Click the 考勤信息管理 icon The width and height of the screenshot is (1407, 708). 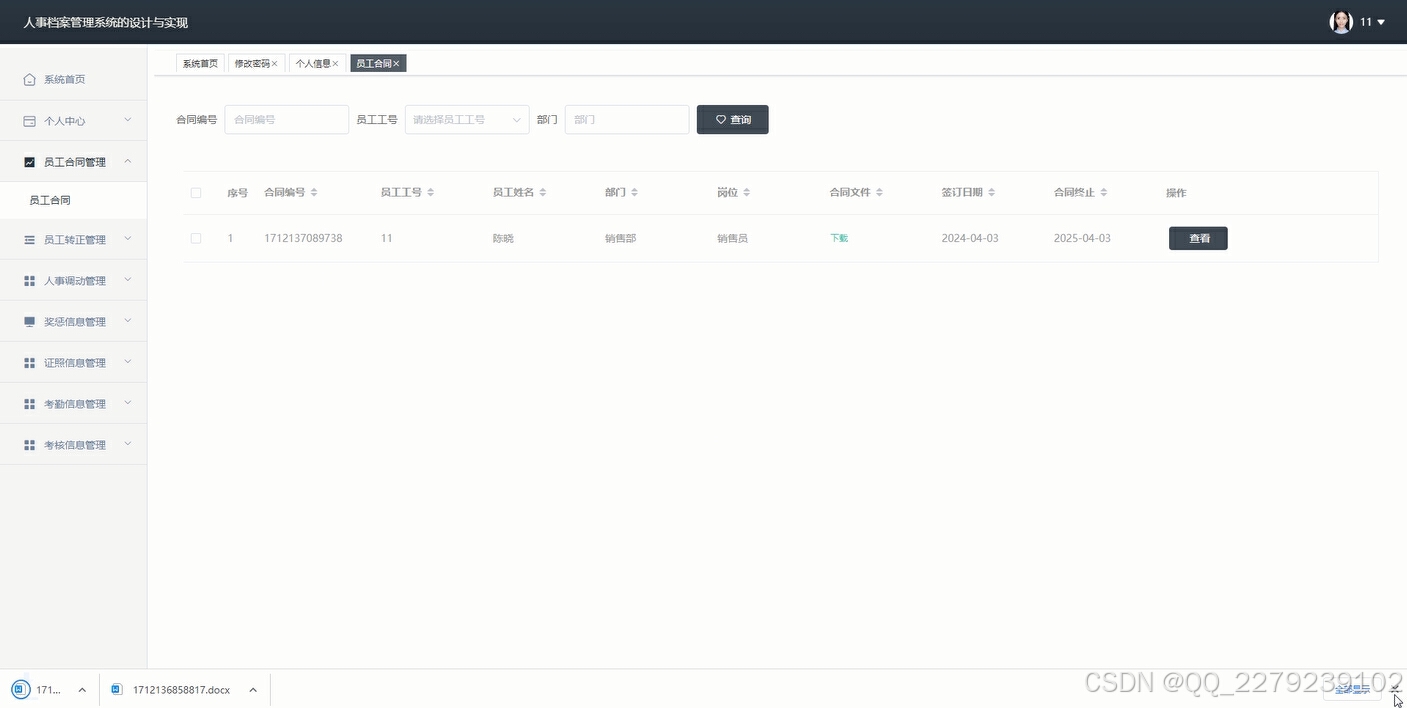(x=29, y=403)
